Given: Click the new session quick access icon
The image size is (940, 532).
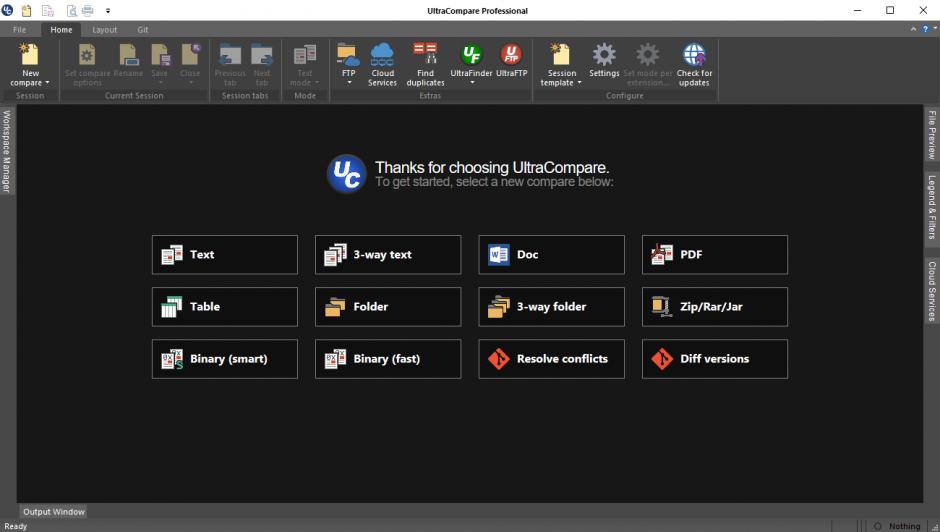Looking at the screenshot, I should click(26, 10).
